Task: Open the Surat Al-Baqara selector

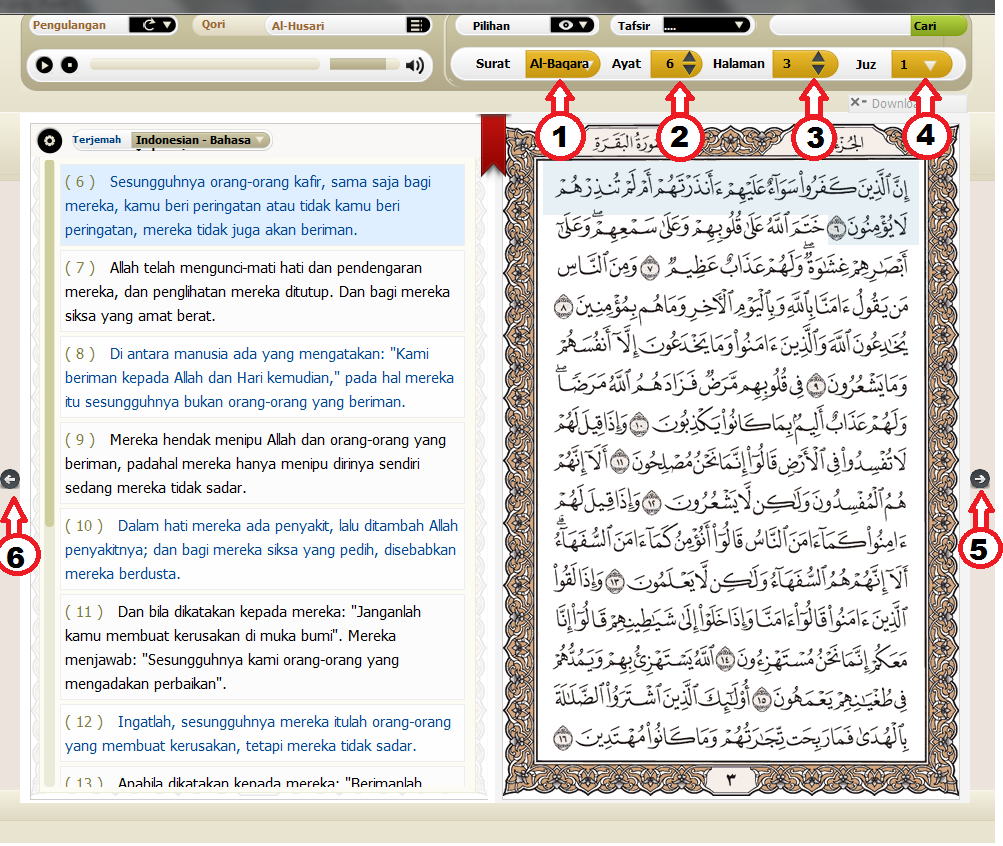Action: 562,64
